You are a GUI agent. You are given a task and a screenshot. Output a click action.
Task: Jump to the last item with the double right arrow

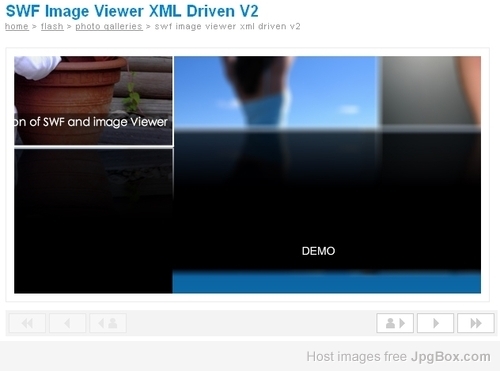point(476,323)
